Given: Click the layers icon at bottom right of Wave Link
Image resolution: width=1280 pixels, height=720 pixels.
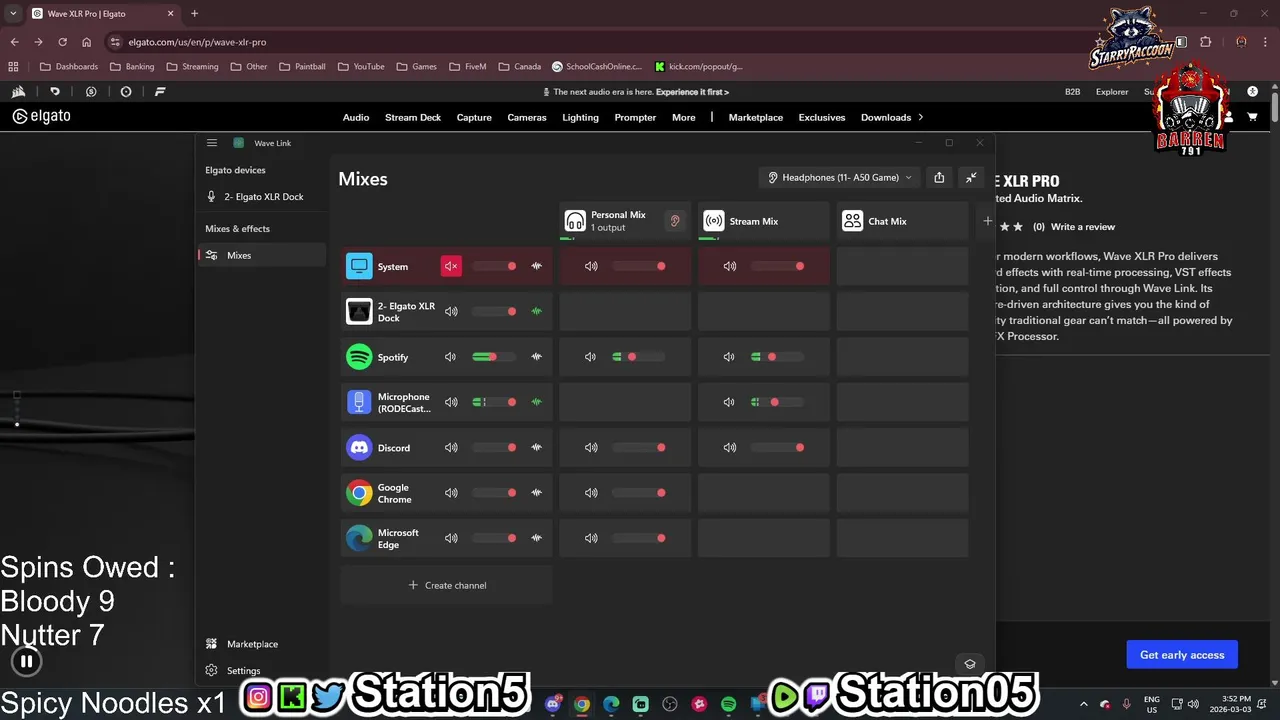Looking at the screenshot, I should (969, 664).
